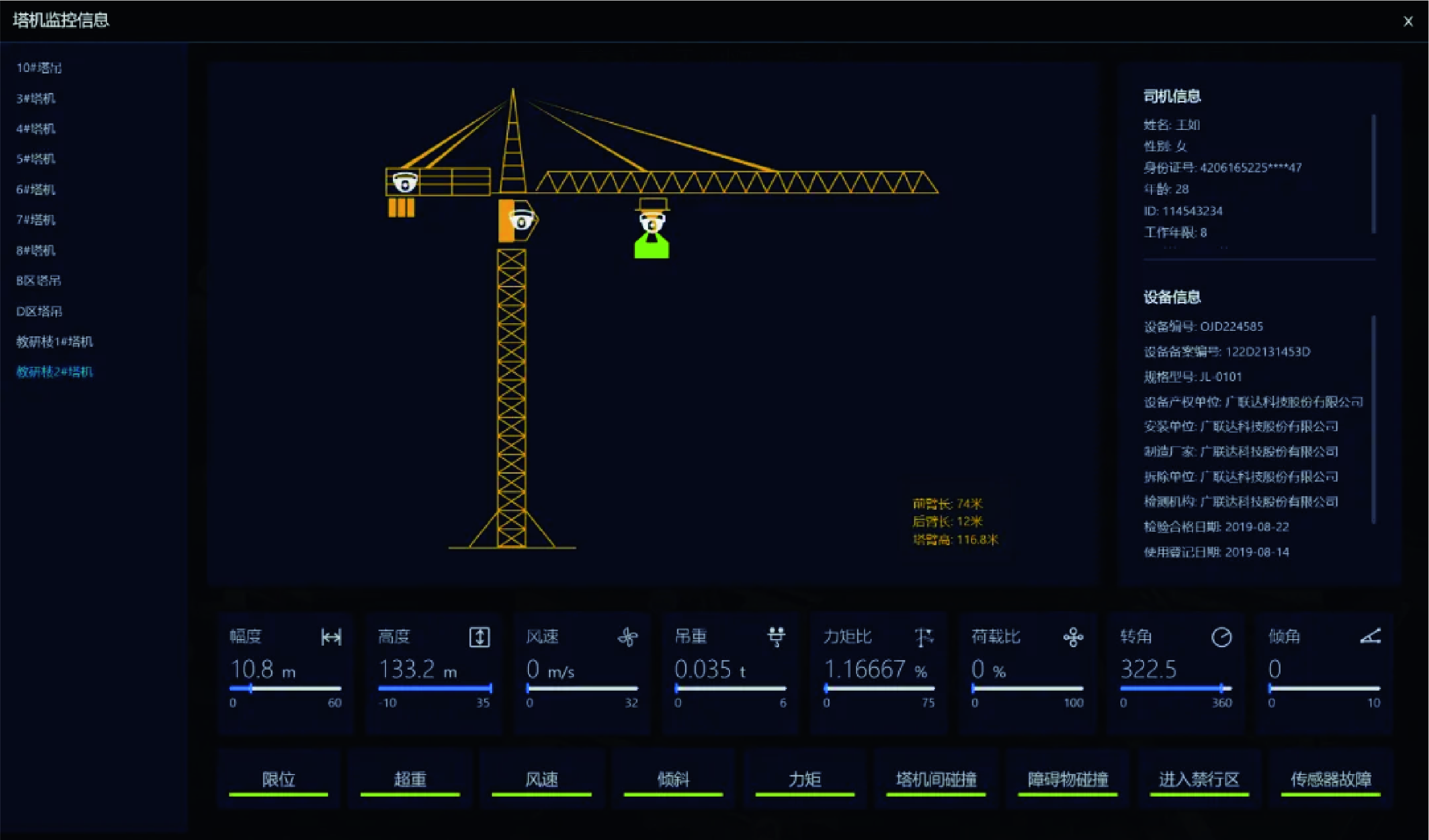Click the camera icon on the trolley hook

(652, 223)
